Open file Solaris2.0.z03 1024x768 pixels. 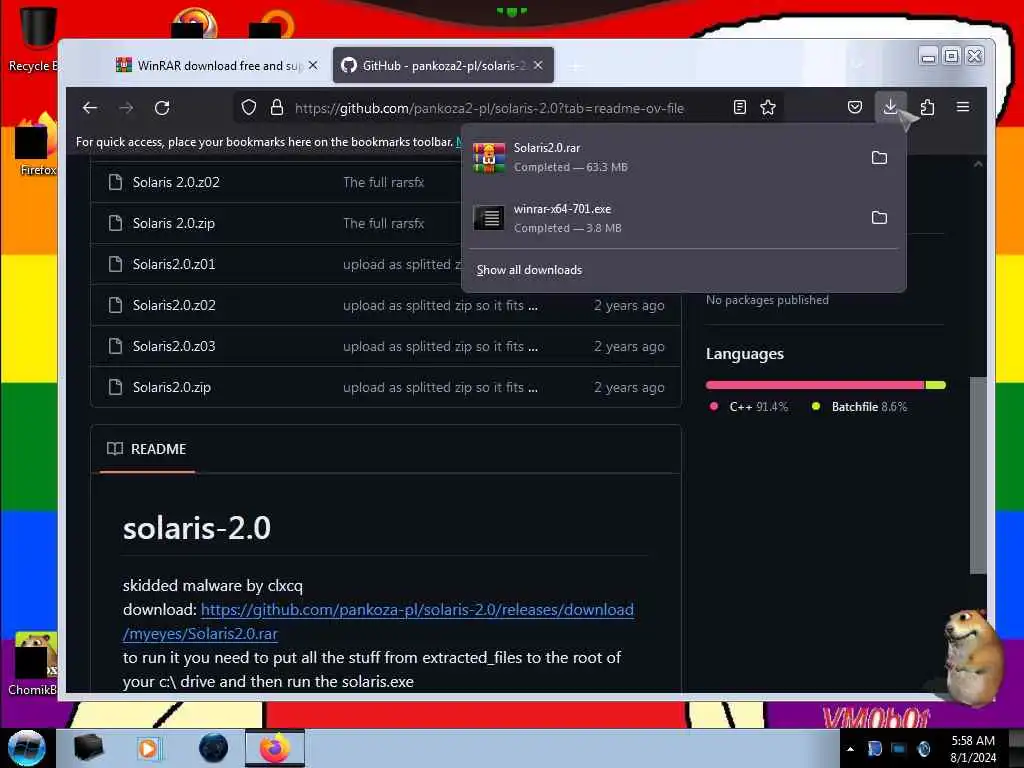(x=174, y=346)
